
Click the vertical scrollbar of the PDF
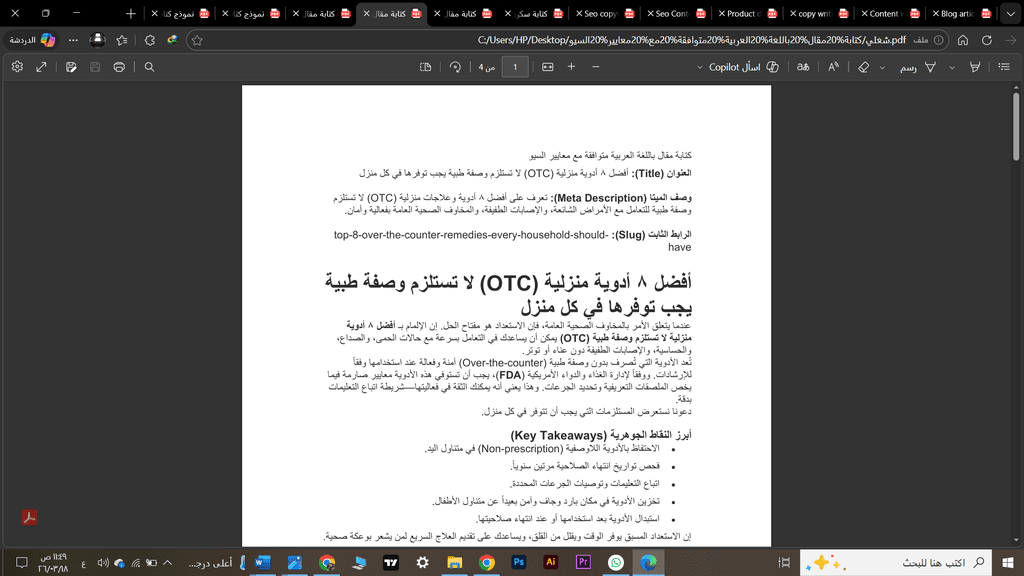pyautogui.click(x=1016, y=127)
